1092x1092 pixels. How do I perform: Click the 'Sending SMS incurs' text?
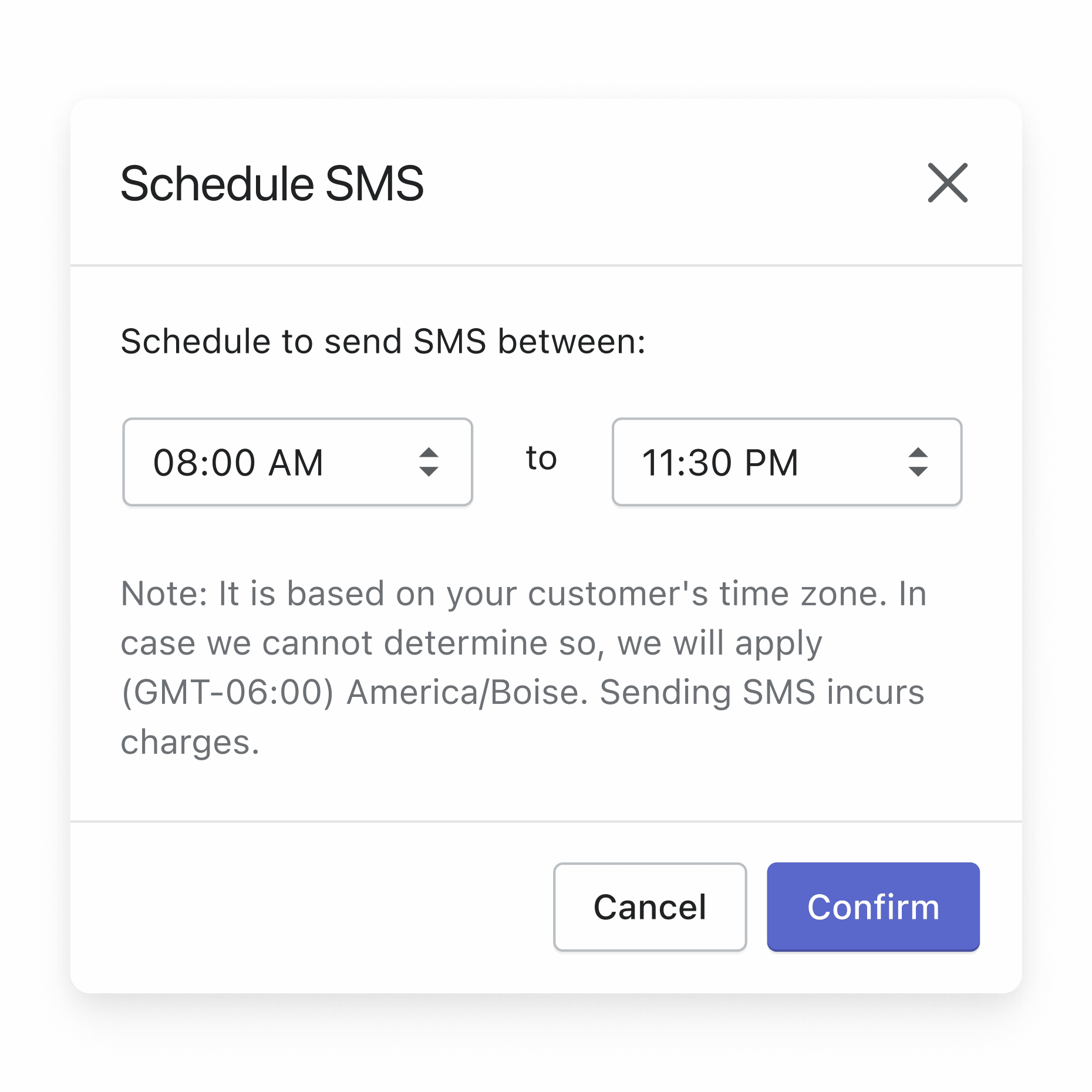pyautogui.click(x=761, y=692)
